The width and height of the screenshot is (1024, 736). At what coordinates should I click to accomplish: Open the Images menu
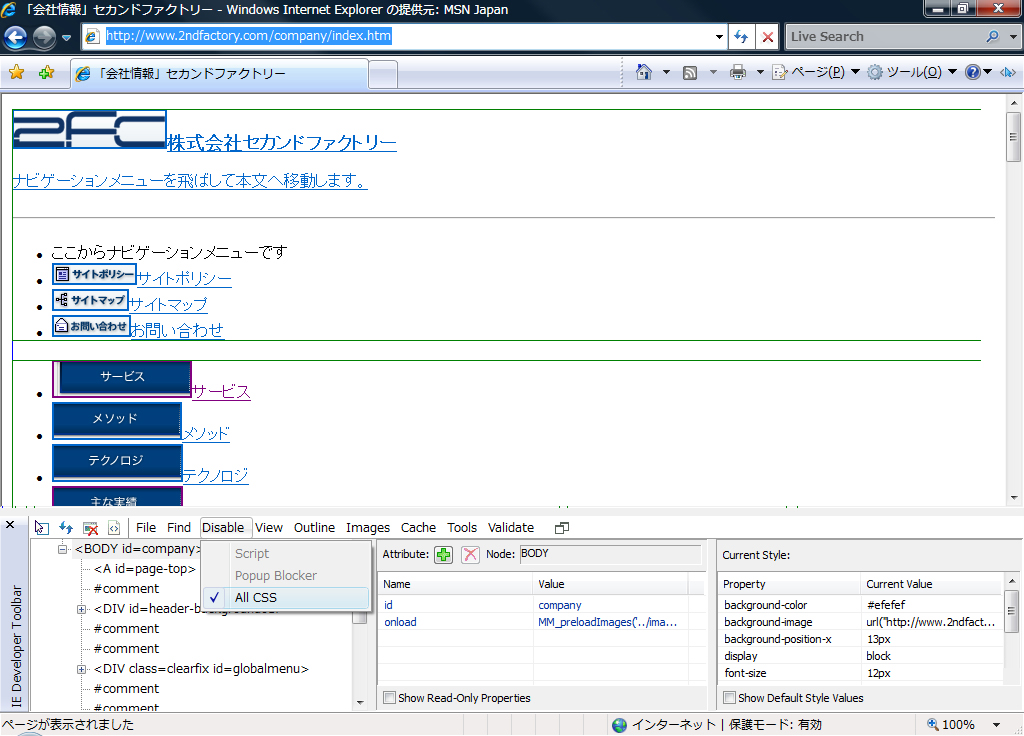368,528
